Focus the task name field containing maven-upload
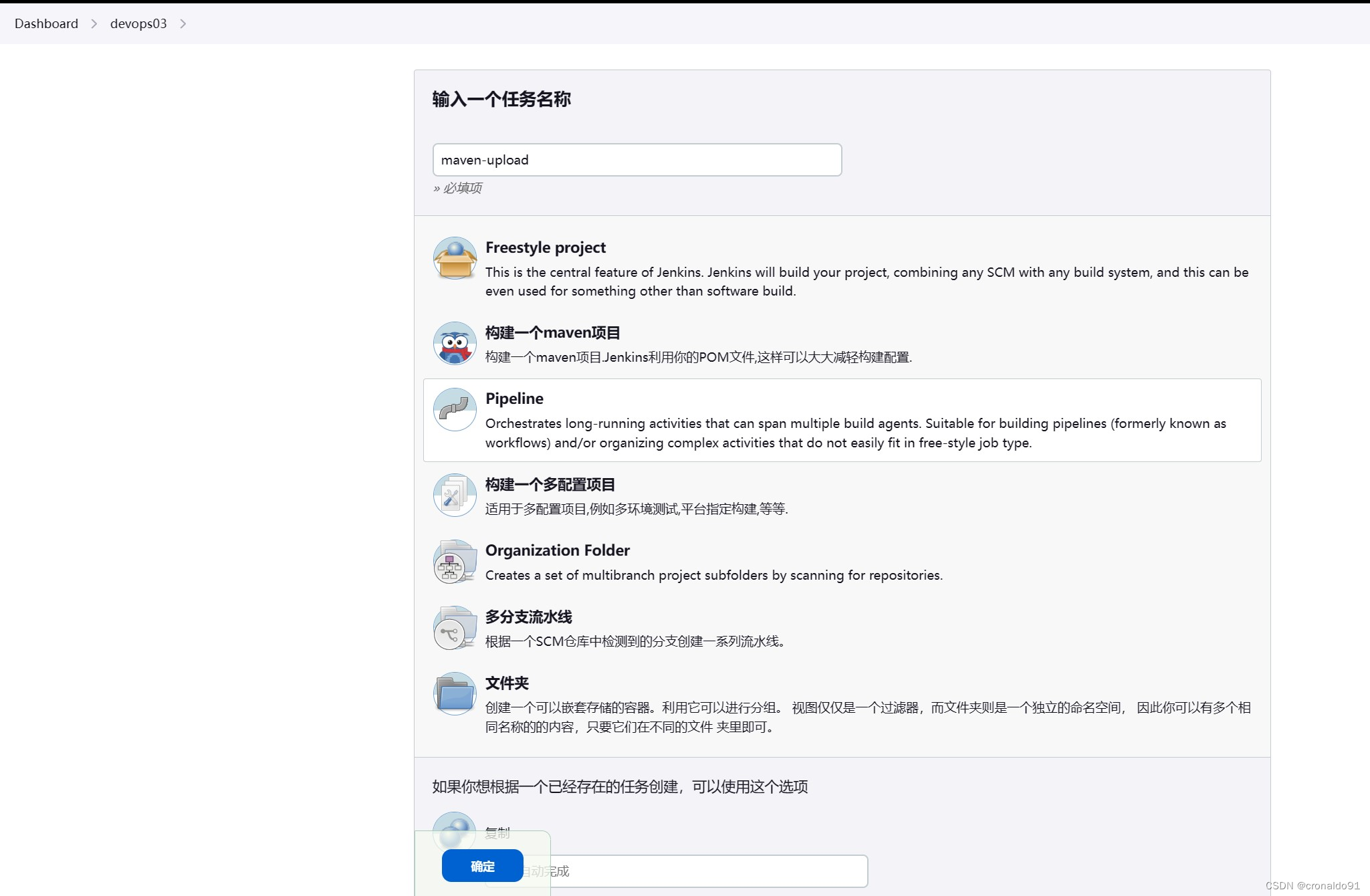Image resolution: width=1370 pixels, height=896 pixels. [637, 160]
